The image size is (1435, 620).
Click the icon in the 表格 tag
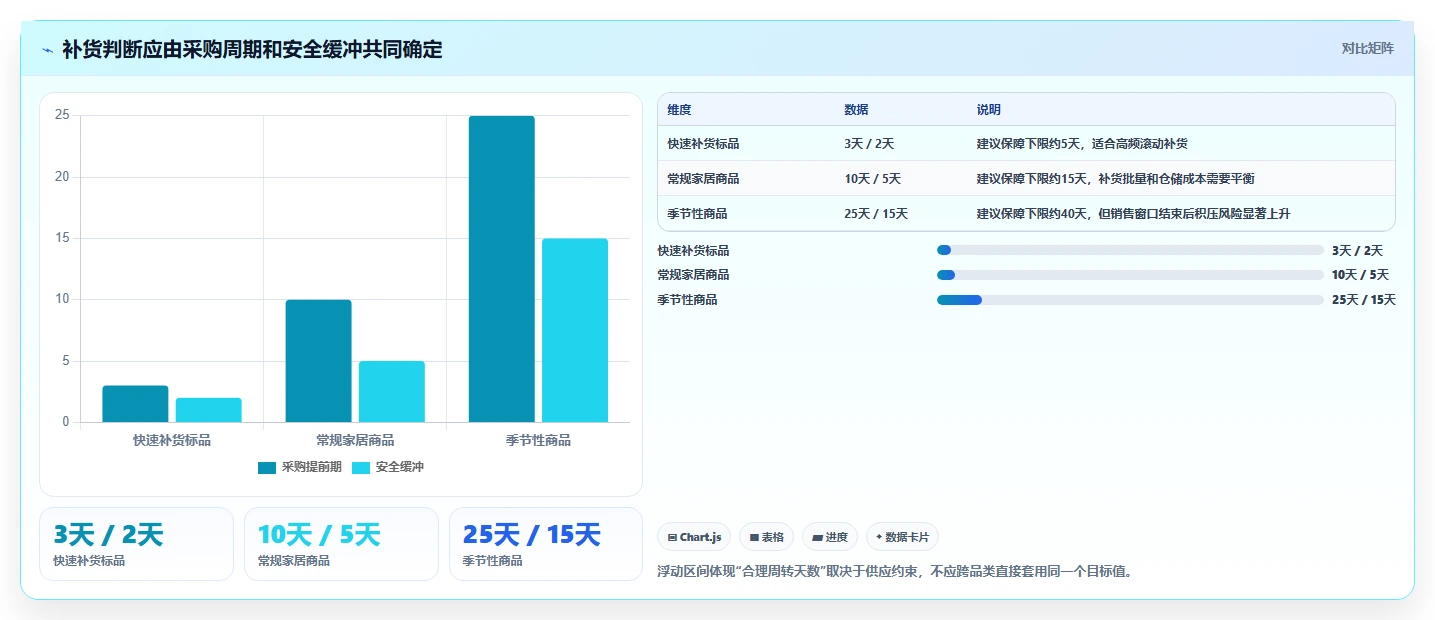(754, 537)
